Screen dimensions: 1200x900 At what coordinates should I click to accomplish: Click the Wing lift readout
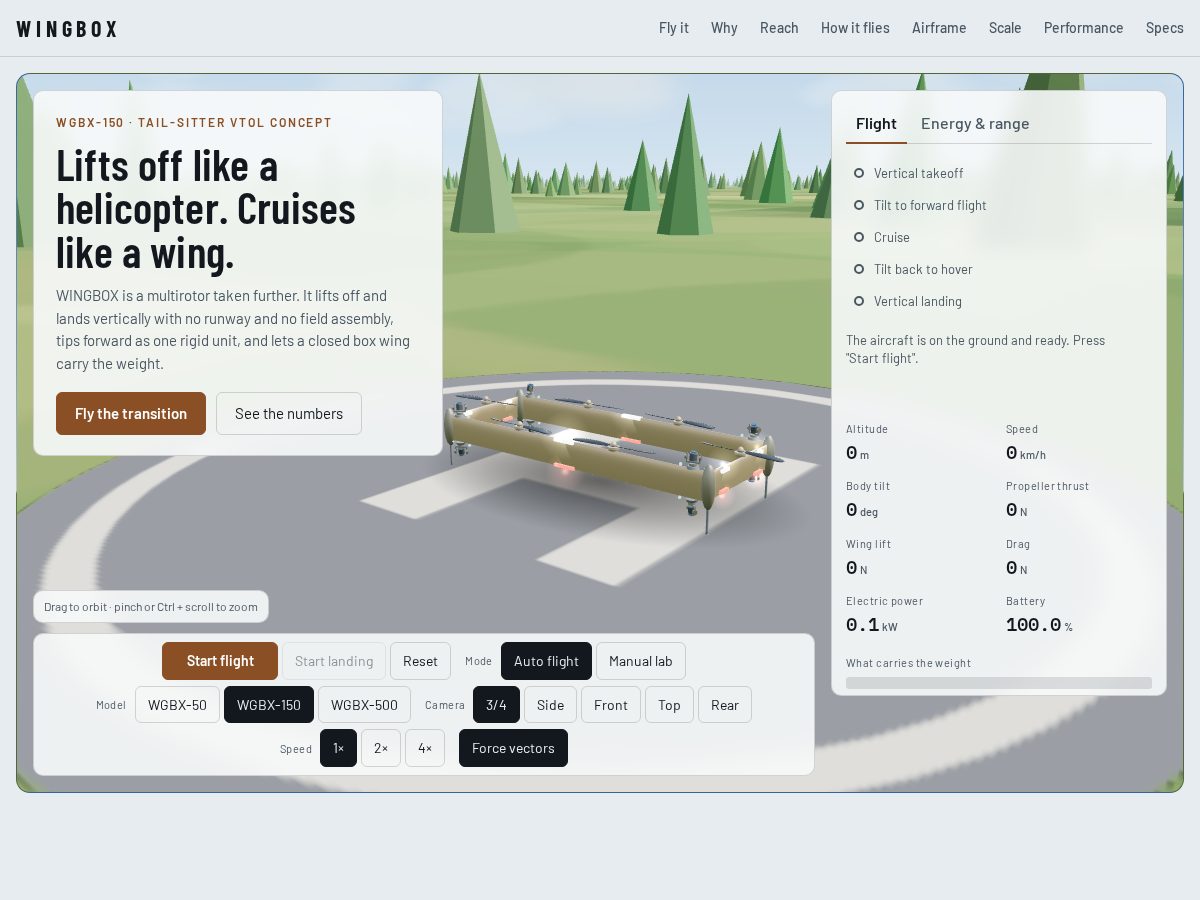(868, 557)
